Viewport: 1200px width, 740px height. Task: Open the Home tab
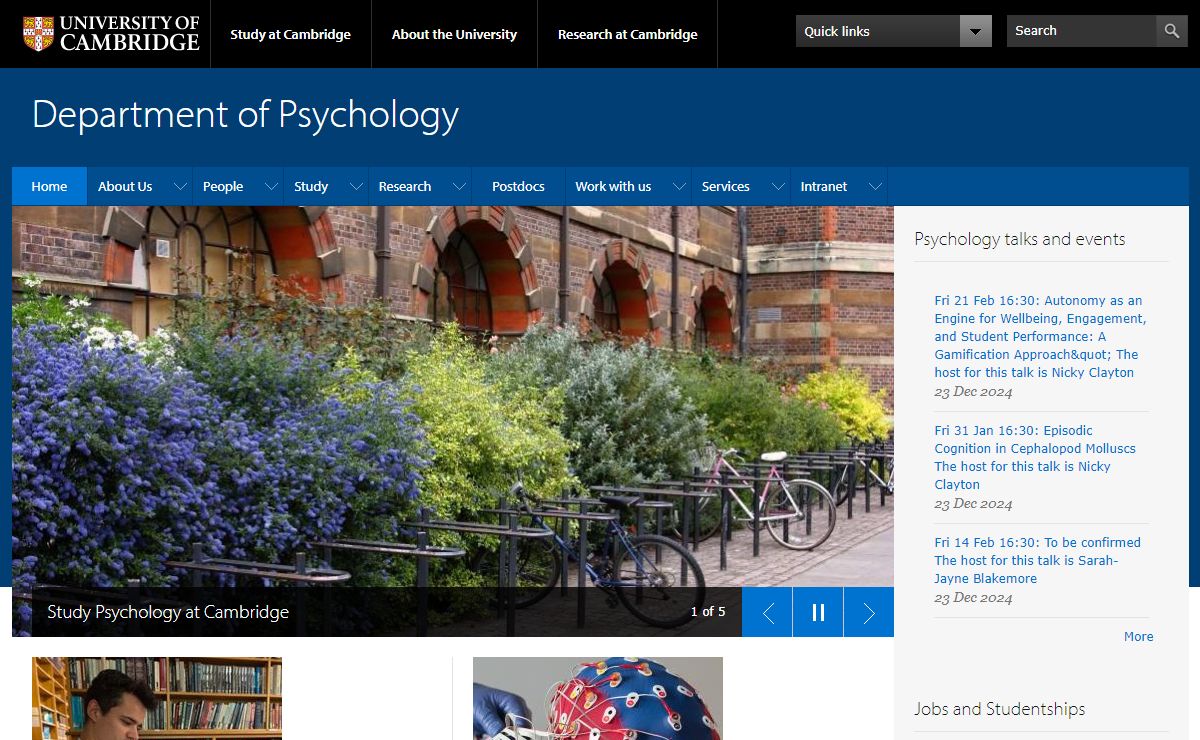point(49,186)
